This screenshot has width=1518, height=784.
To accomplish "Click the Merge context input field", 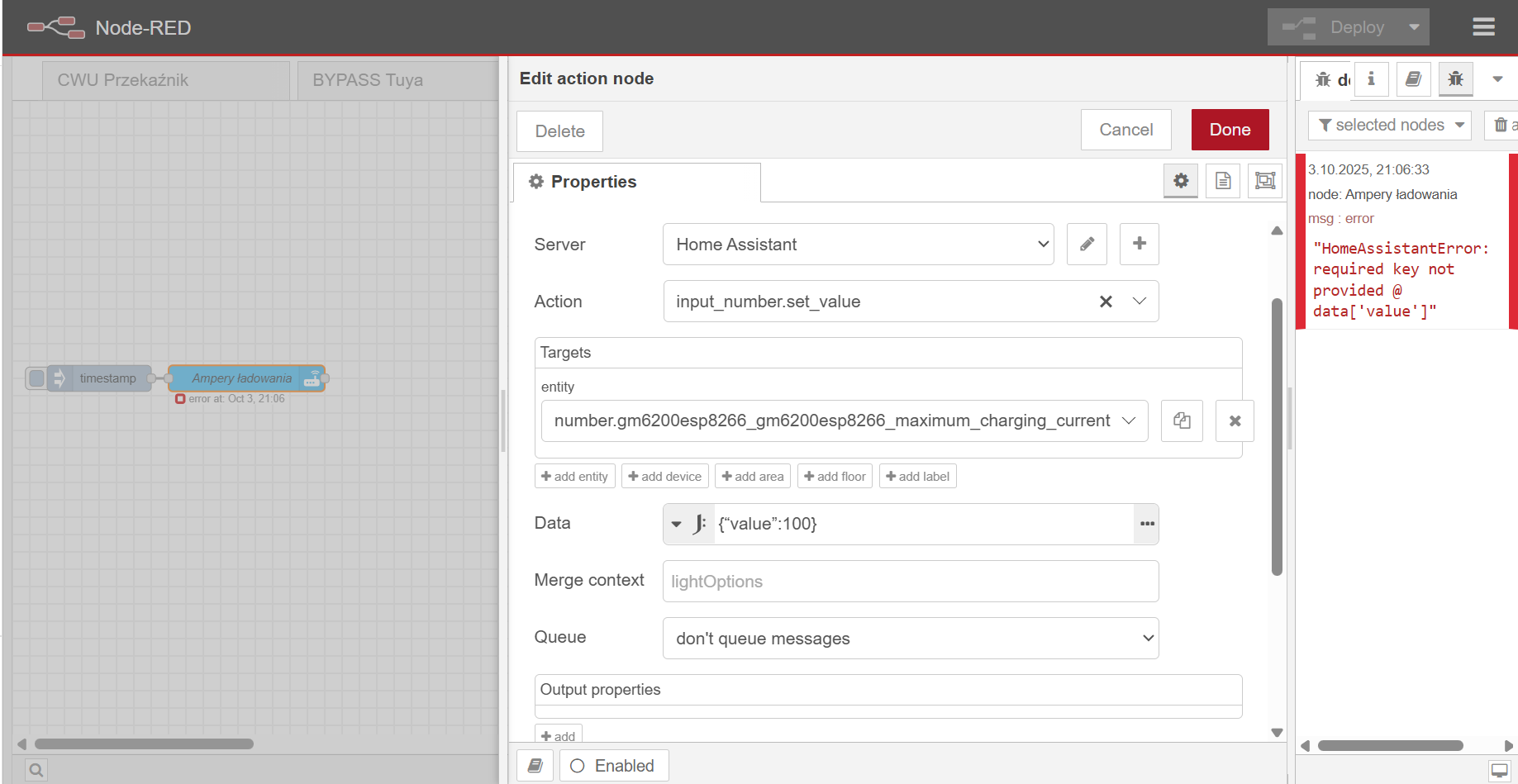I will (x=910, y=582).
